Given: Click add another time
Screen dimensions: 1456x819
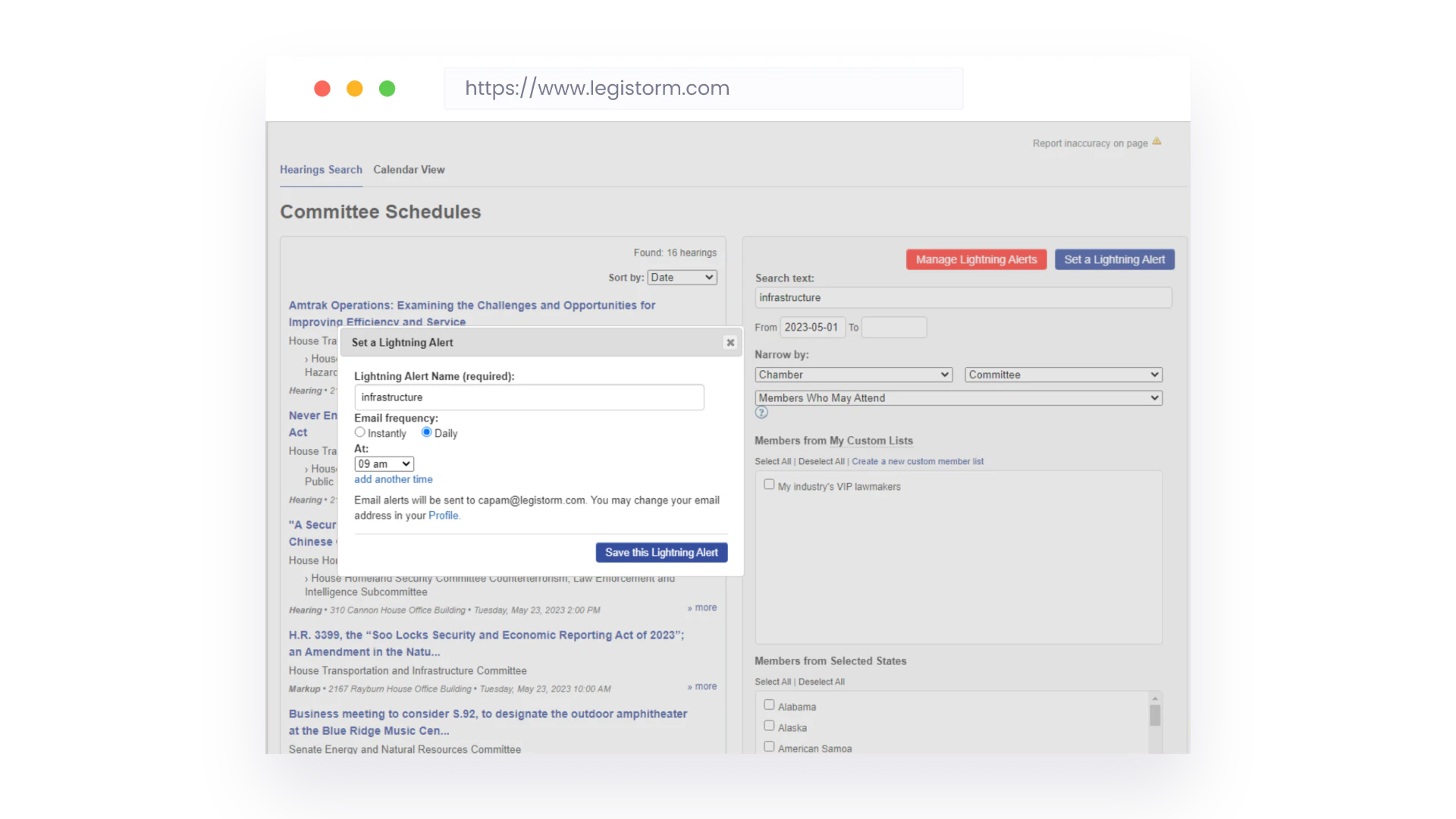Looking at the screenshot, I should (393, 479).
